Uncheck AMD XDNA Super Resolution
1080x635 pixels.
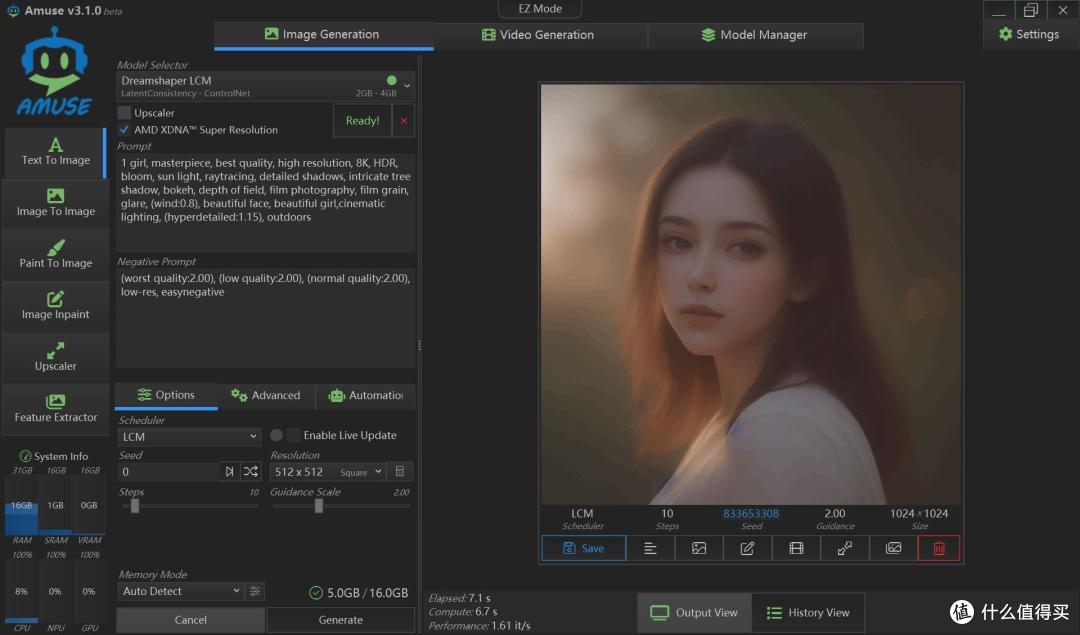124,129
